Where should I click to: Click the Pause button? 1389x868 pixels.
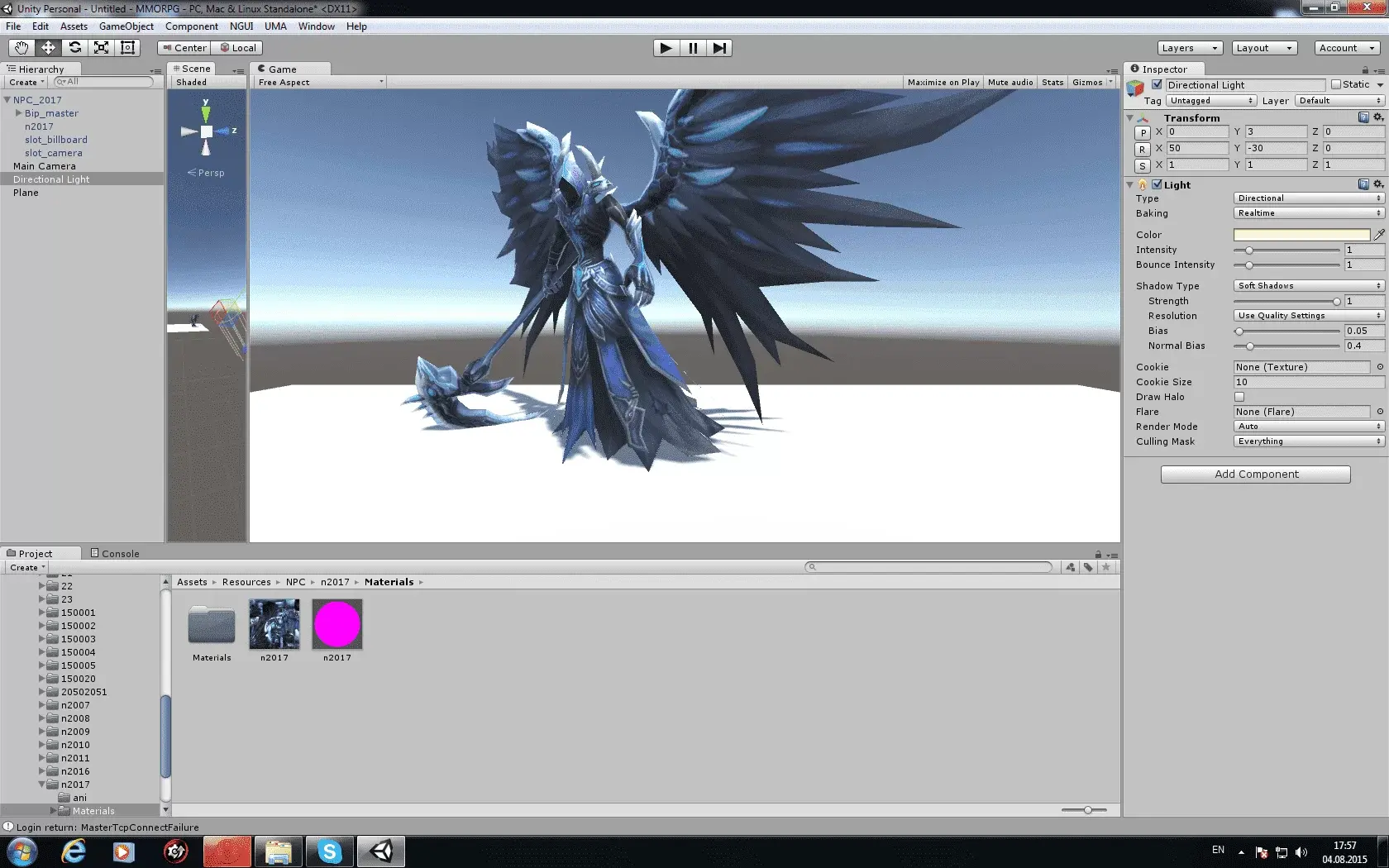coord(693,48)
